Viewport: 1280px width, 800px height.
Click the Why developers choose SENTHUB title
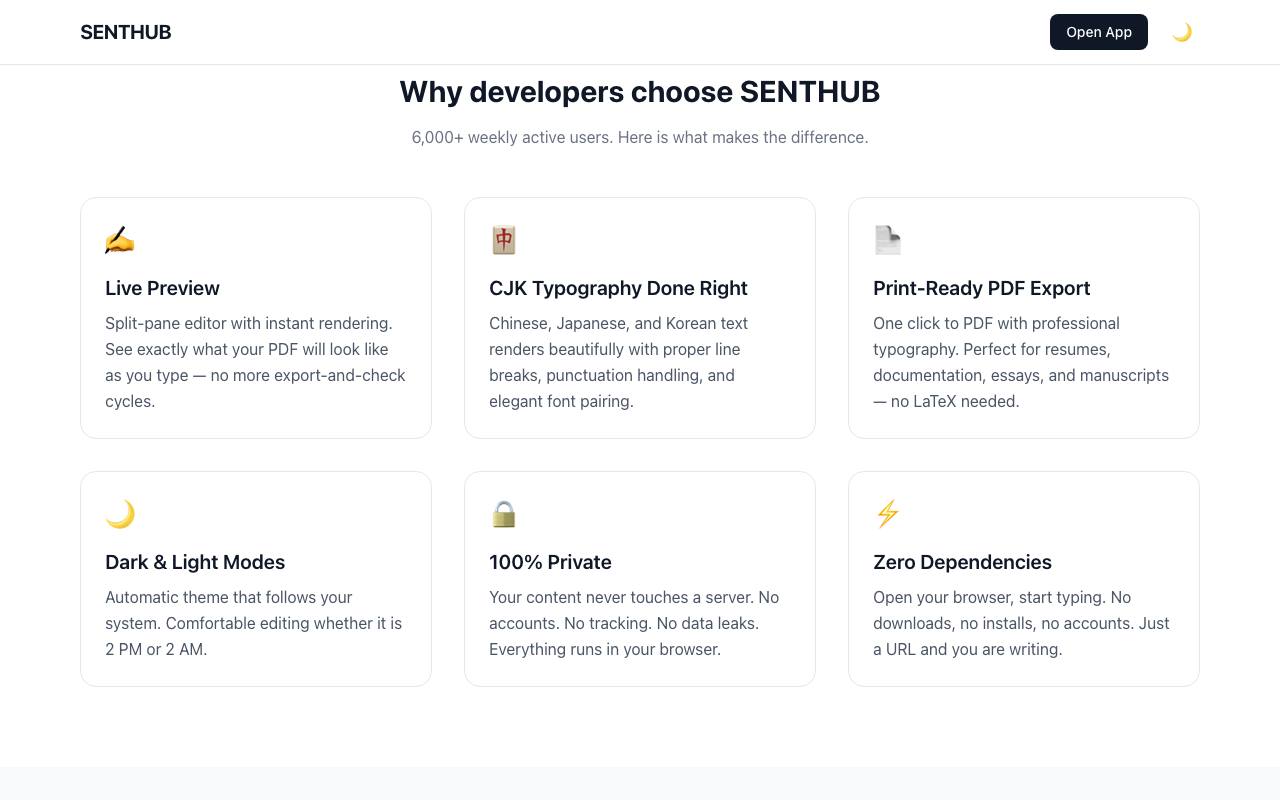[x=640, y=92]
